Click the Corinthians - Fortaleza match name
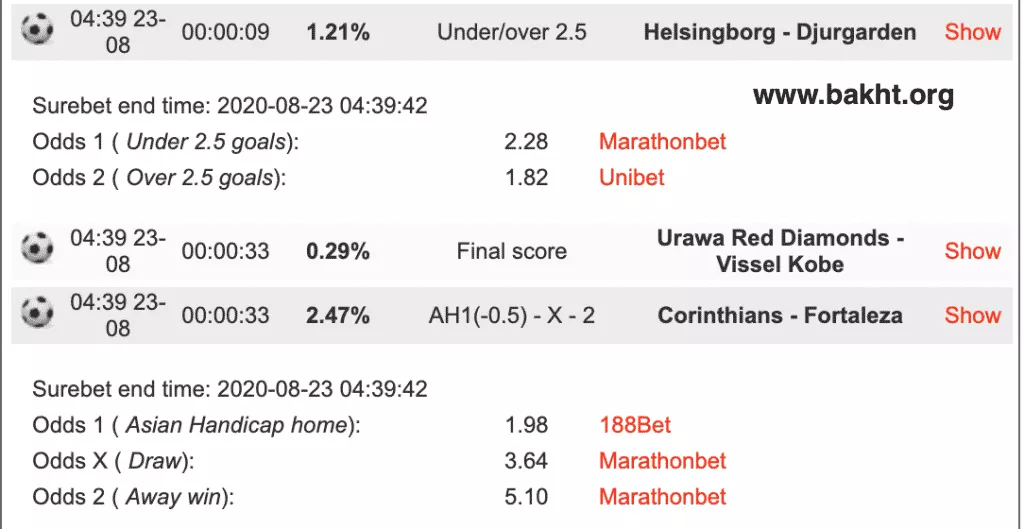The image size is (1024, 529). [x=779, y=316]
